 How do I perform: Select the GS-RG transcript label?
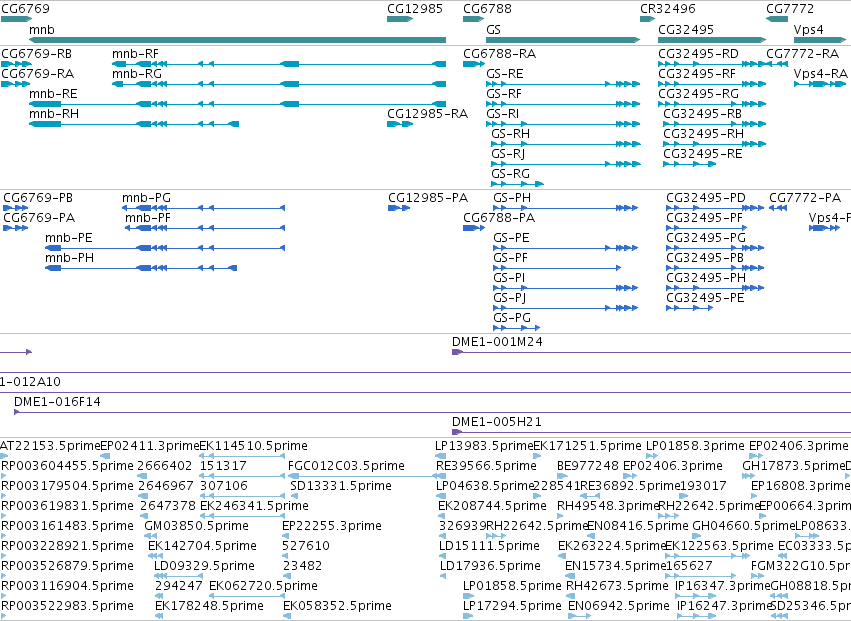coord(510,174)
